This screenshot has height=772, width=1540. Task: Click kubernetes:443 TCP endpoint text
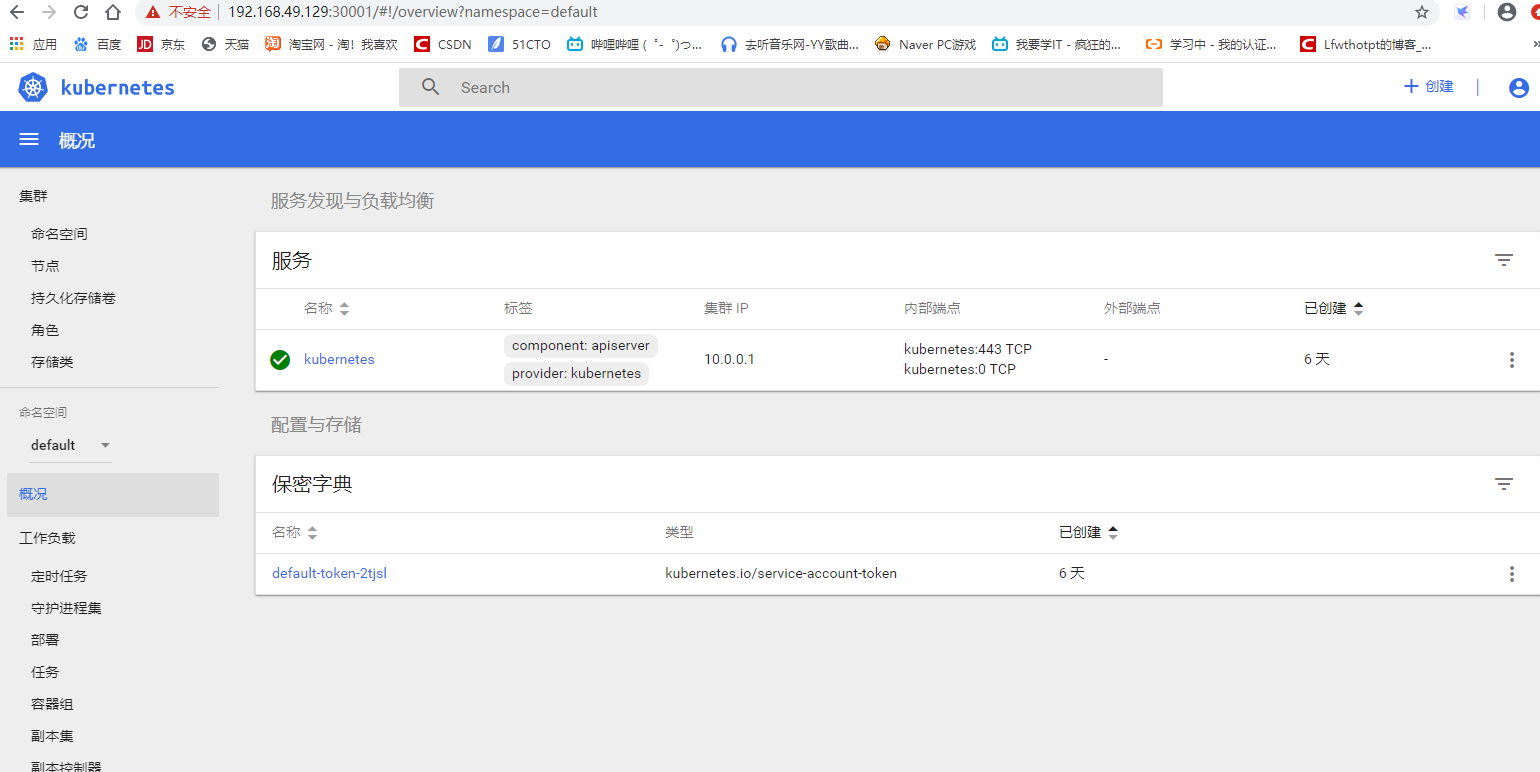pyautogui.click(x=968, y=350)
